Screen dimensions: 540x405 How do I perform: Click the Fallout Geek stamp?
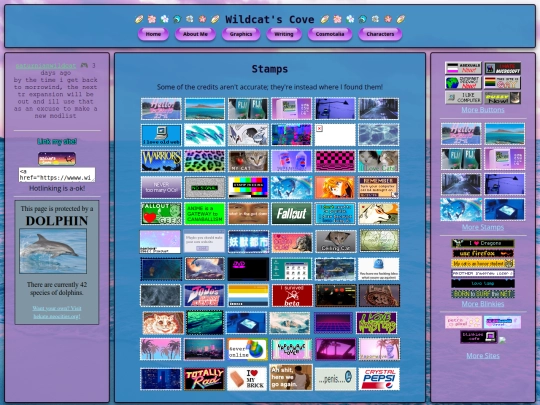coord(161,214)
